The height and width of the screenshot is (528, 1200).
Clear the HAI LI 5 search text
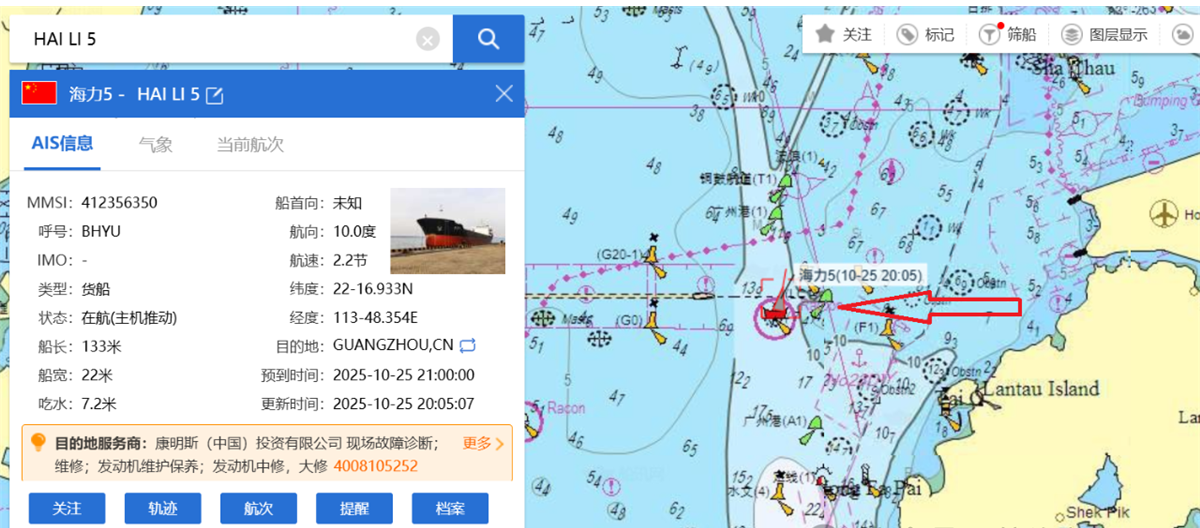(428, 39)
